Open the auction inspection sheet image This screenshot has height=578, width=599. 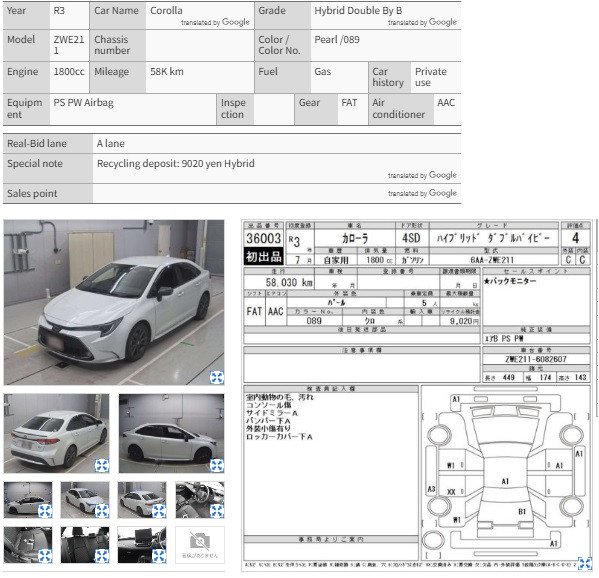pyautogui.click(x=417, y=395)
